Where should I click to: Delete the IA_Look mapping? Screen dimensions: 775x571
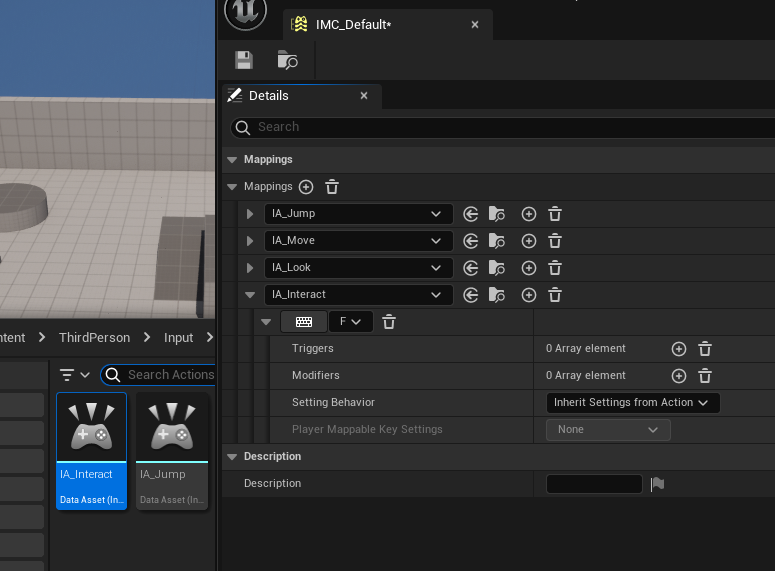click(x=555, y=268)
